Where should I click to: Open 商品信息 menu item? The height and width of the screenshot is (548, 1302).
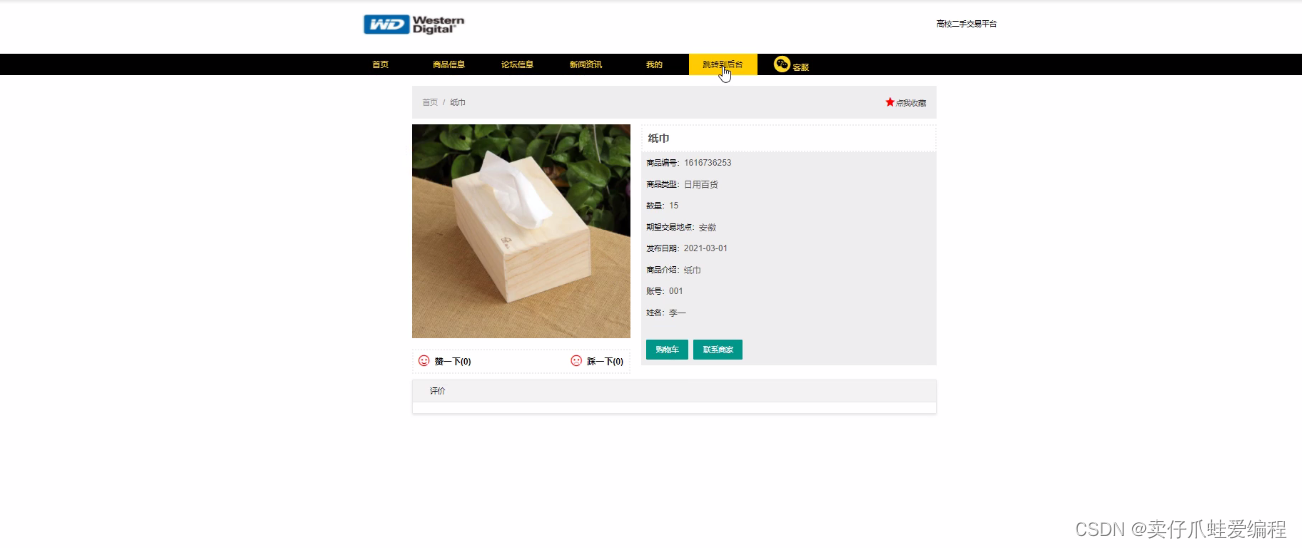449,65
